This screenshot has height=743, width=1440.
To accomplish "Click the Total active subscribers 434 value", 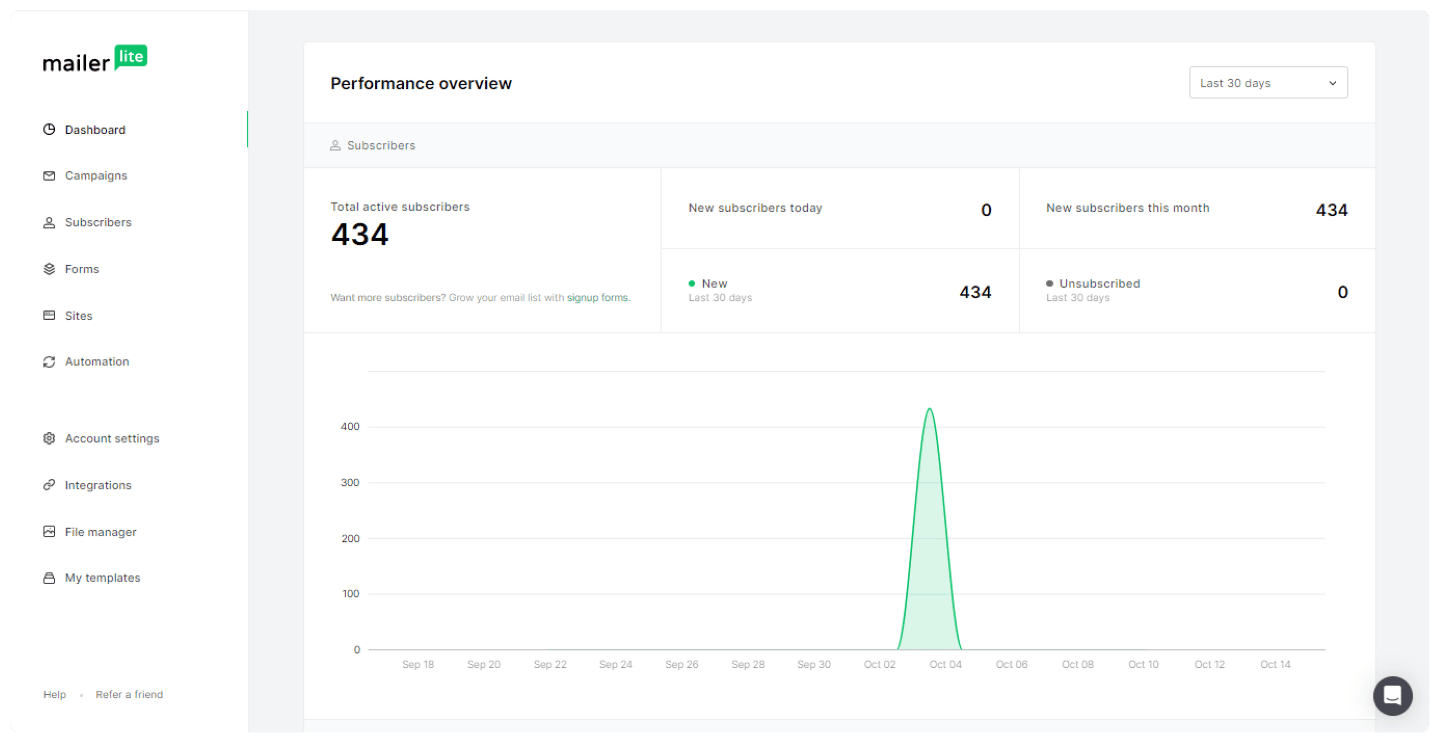I will [x=360, y=235].
